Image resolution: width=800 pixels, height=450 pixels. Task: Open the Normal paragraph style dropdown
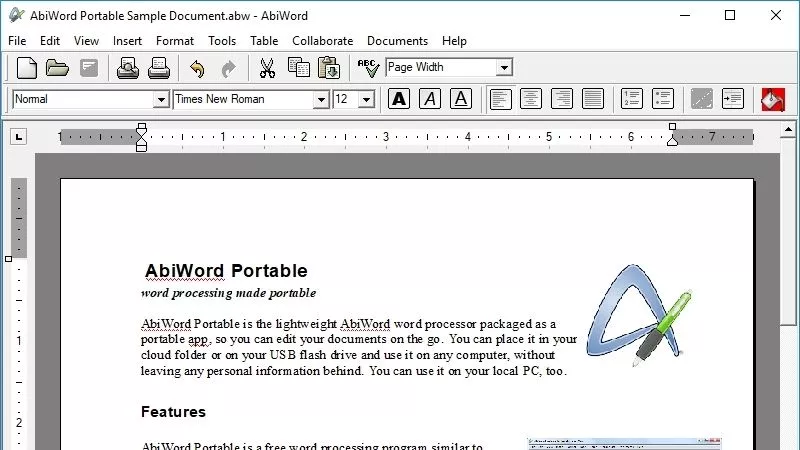click(x=160, y=100)
